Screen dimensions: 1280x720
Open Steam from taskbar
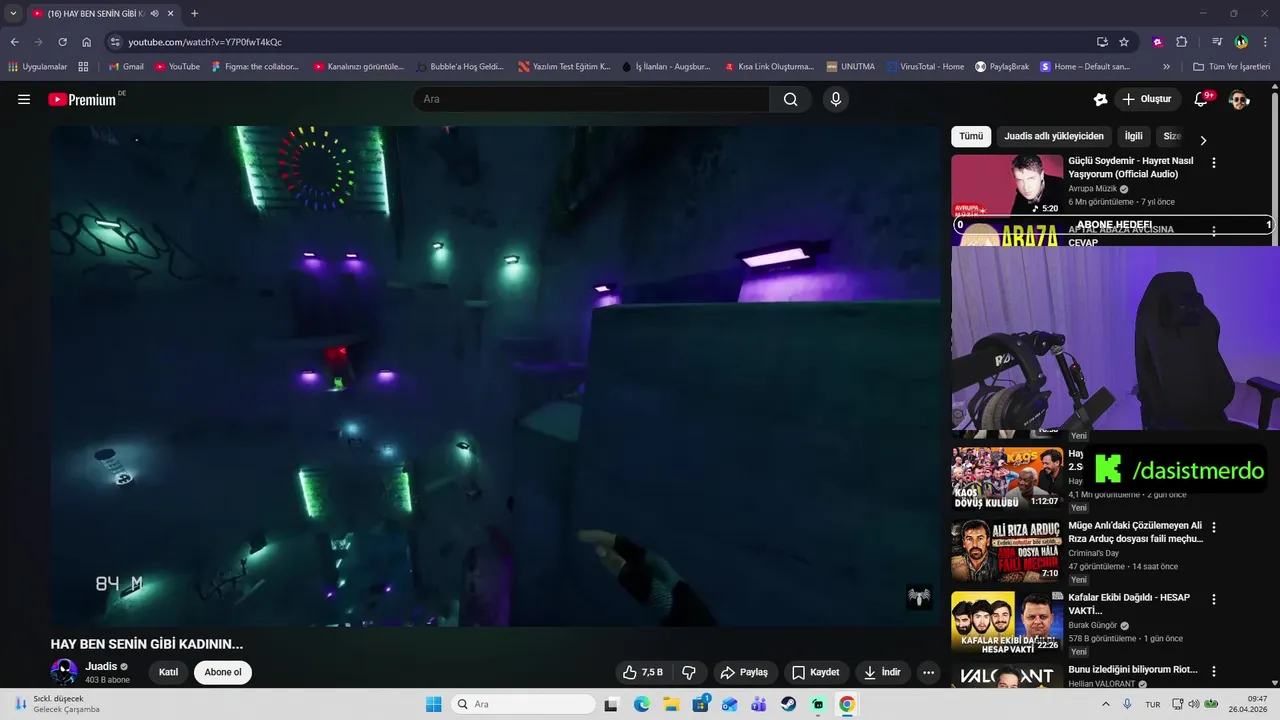pos(788,704)
